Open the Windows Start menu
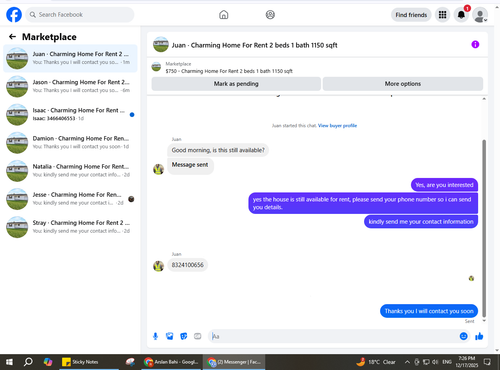The height and width of the screenshot is (370, 500). click(x=10, y=362)
